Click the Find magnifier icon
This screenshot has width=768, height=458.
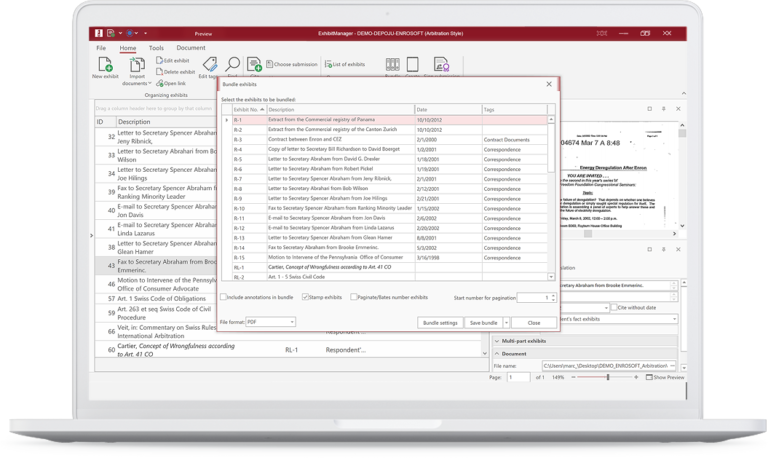point(233,64)
